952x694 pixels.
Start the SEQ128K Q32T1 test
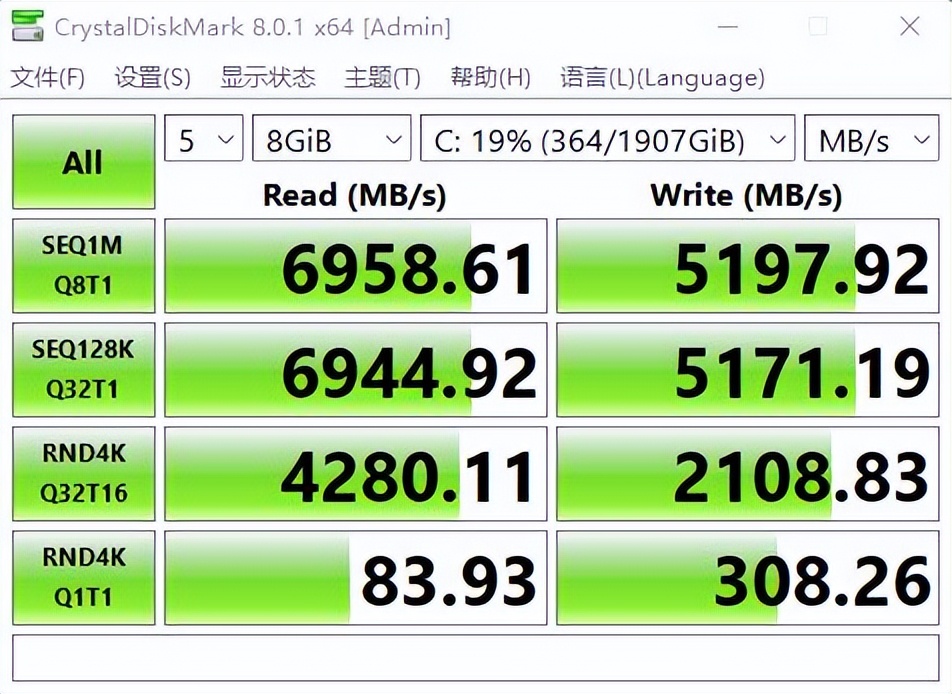pyautogui.click(x=84, y=370)
